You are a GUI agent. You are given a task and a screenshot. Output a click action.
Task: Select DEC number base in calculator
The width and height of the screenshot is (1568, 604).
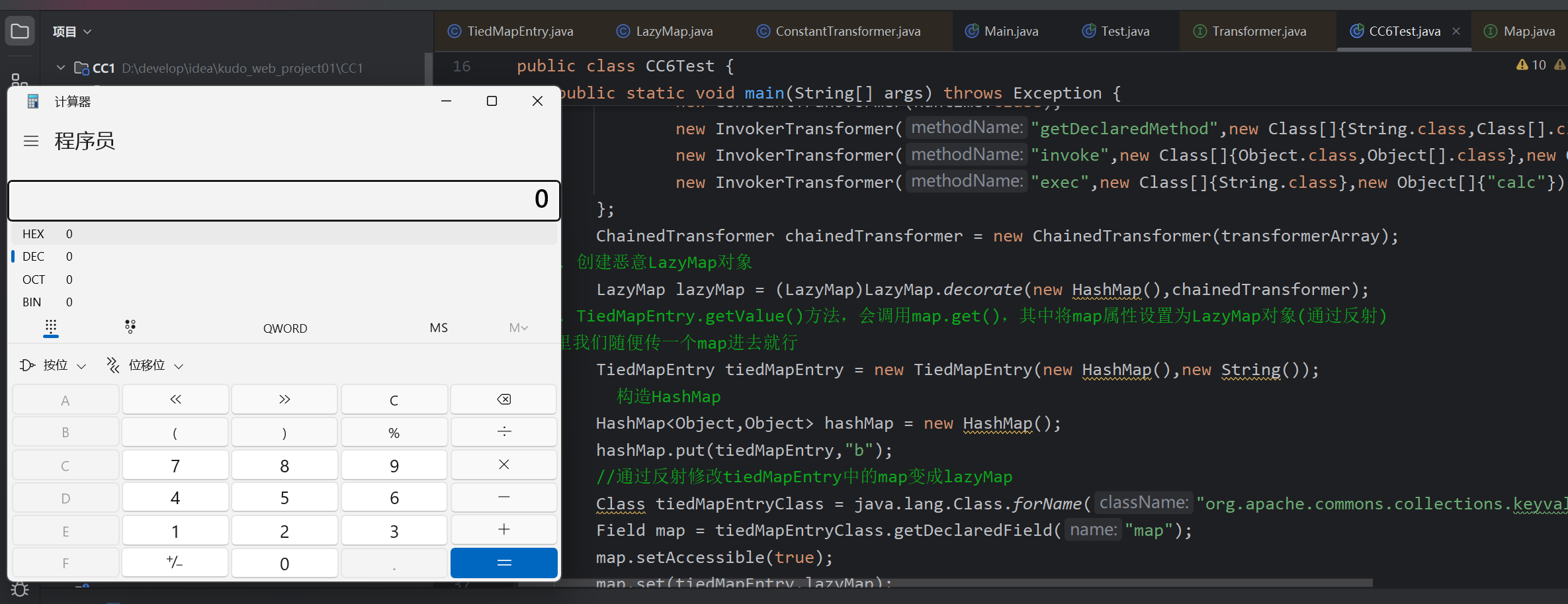pos(284,257)
